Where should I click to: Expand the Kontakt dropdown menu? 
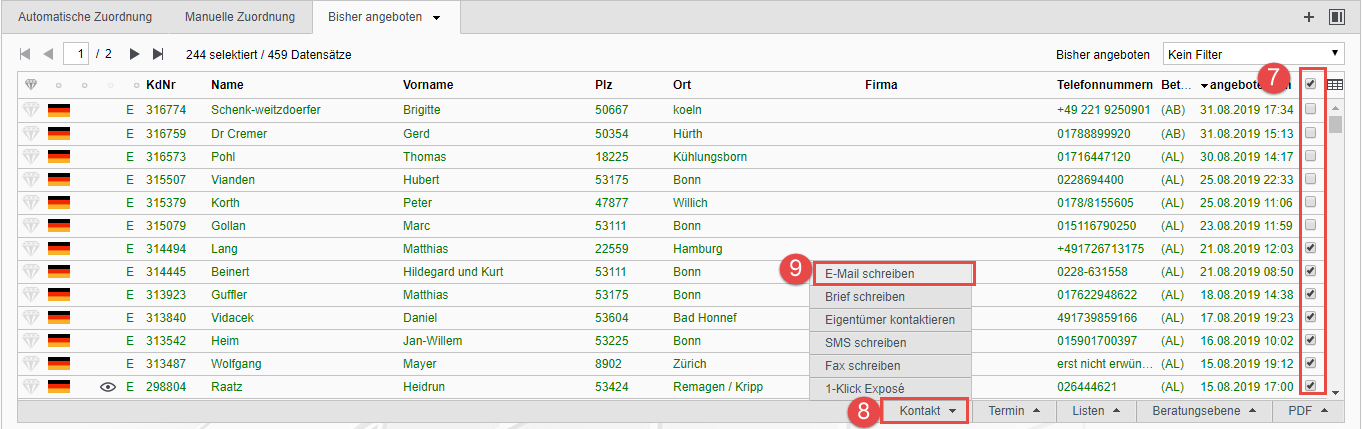(924, 411)
